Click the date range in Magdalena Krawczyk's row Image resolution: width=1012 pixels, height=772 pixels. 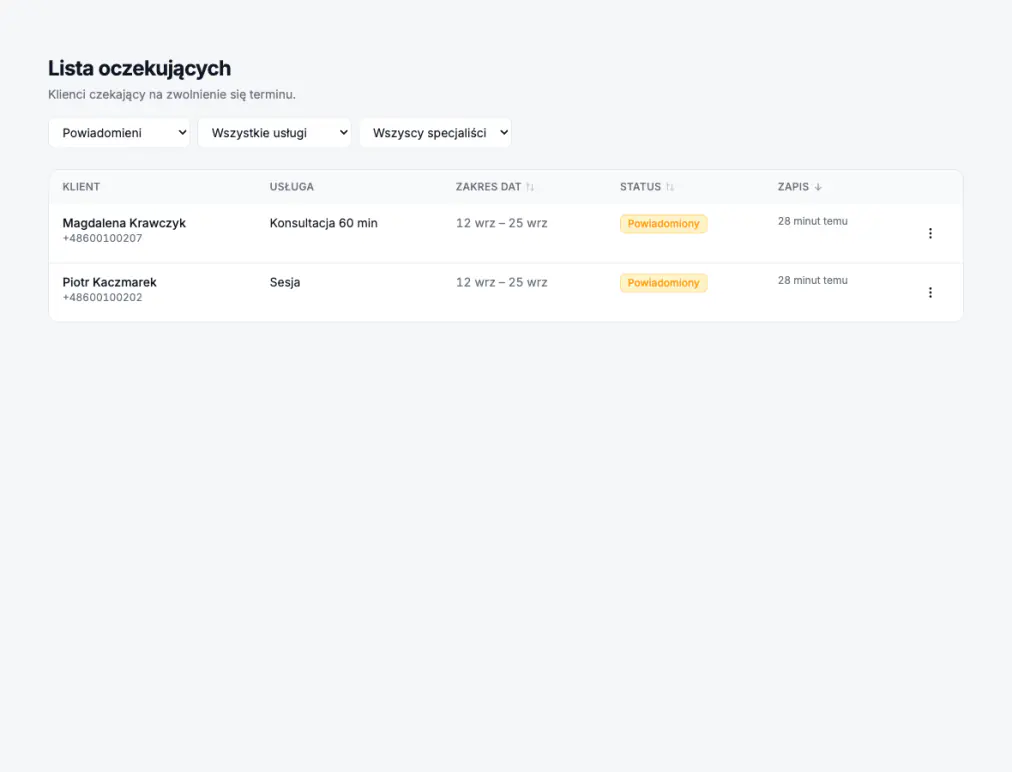coord(501,223)
